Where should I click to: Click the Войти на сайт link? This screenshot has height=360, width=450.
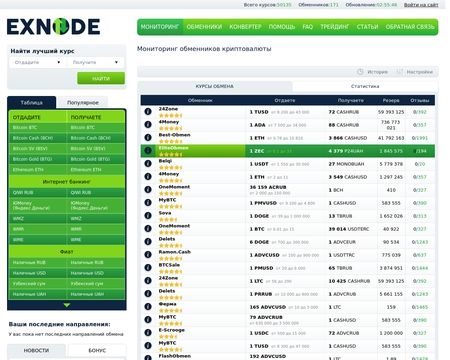tap(421, 5)
